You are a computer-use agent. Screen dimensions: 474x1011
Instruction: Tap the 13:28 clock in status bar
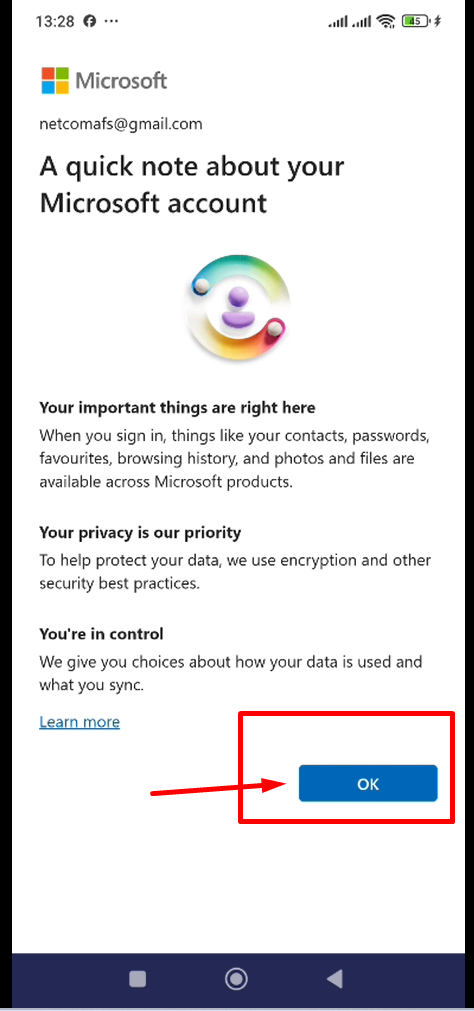pos(56,21)
